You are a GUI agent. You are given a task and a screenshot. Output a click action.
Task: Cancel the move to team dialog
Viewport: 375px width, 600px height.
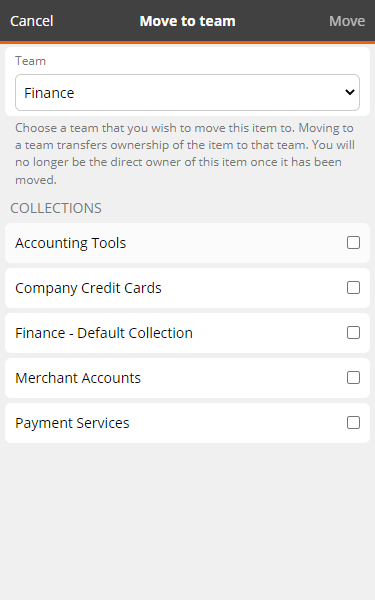31,21
